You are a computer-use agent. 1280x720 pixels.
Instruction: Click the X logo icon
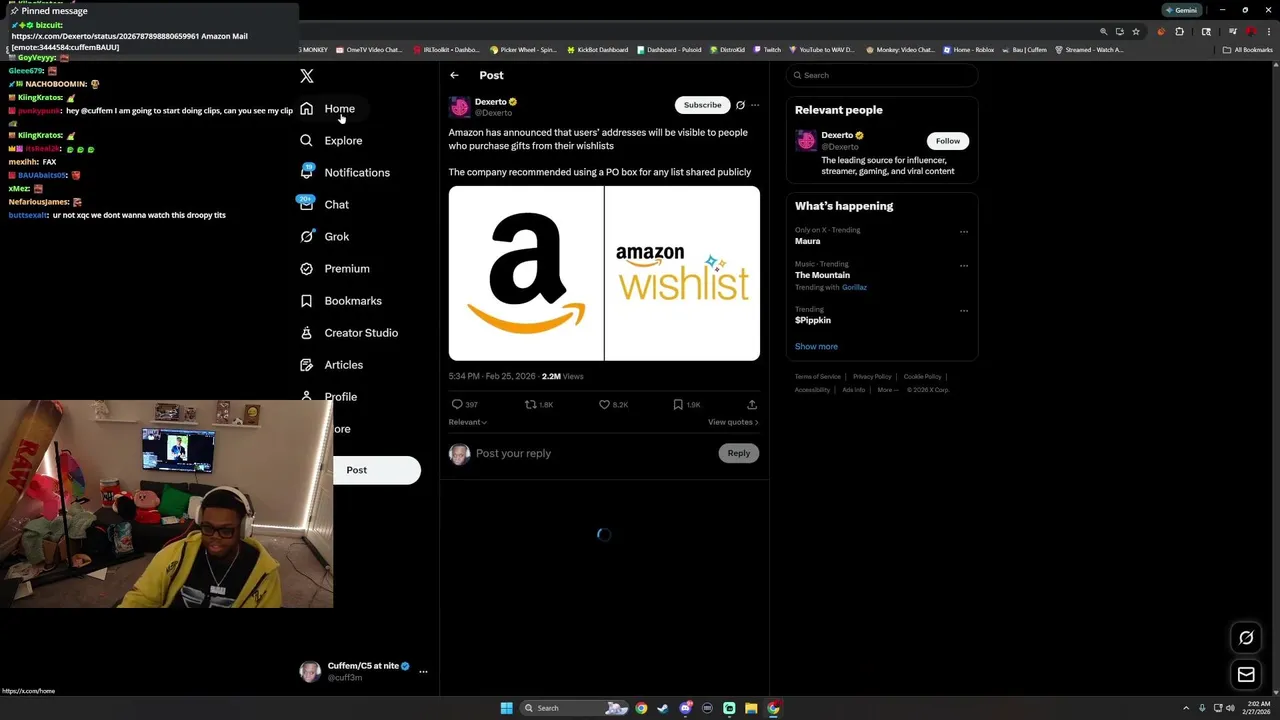[x=307, y=76]
